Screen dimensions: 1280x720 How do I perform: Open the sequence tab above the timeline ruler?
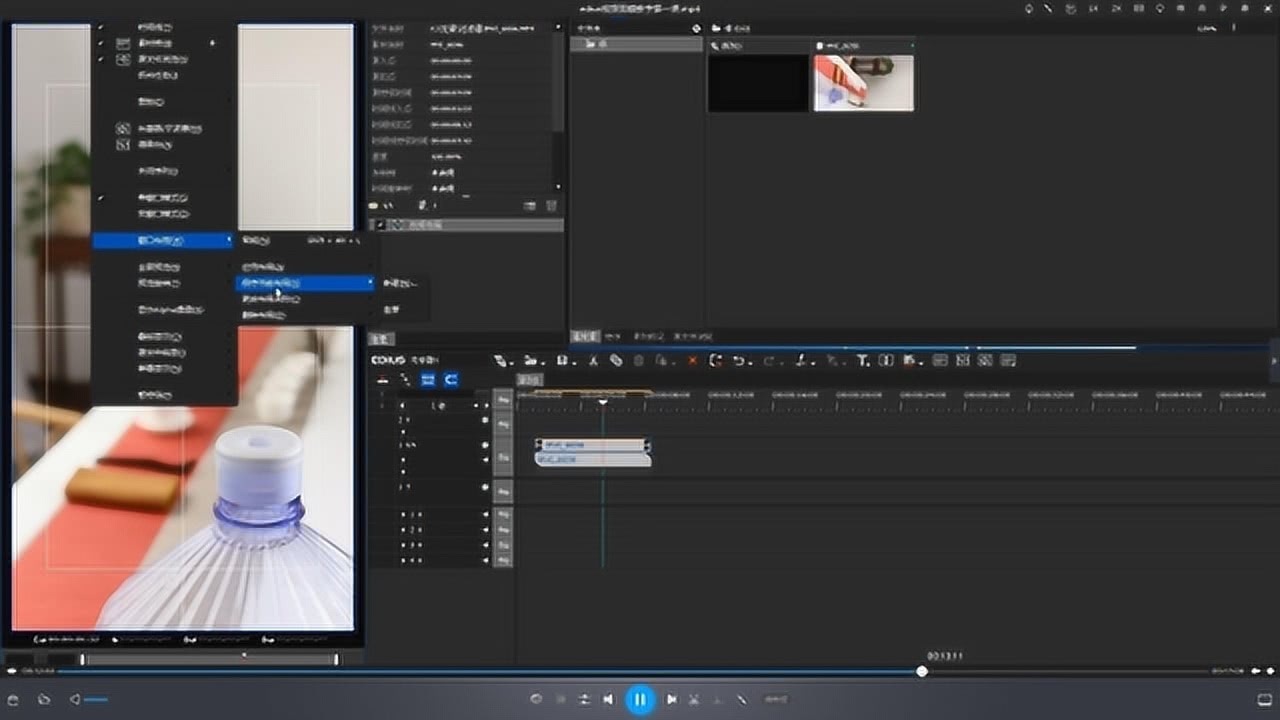[x=529, y=380]
